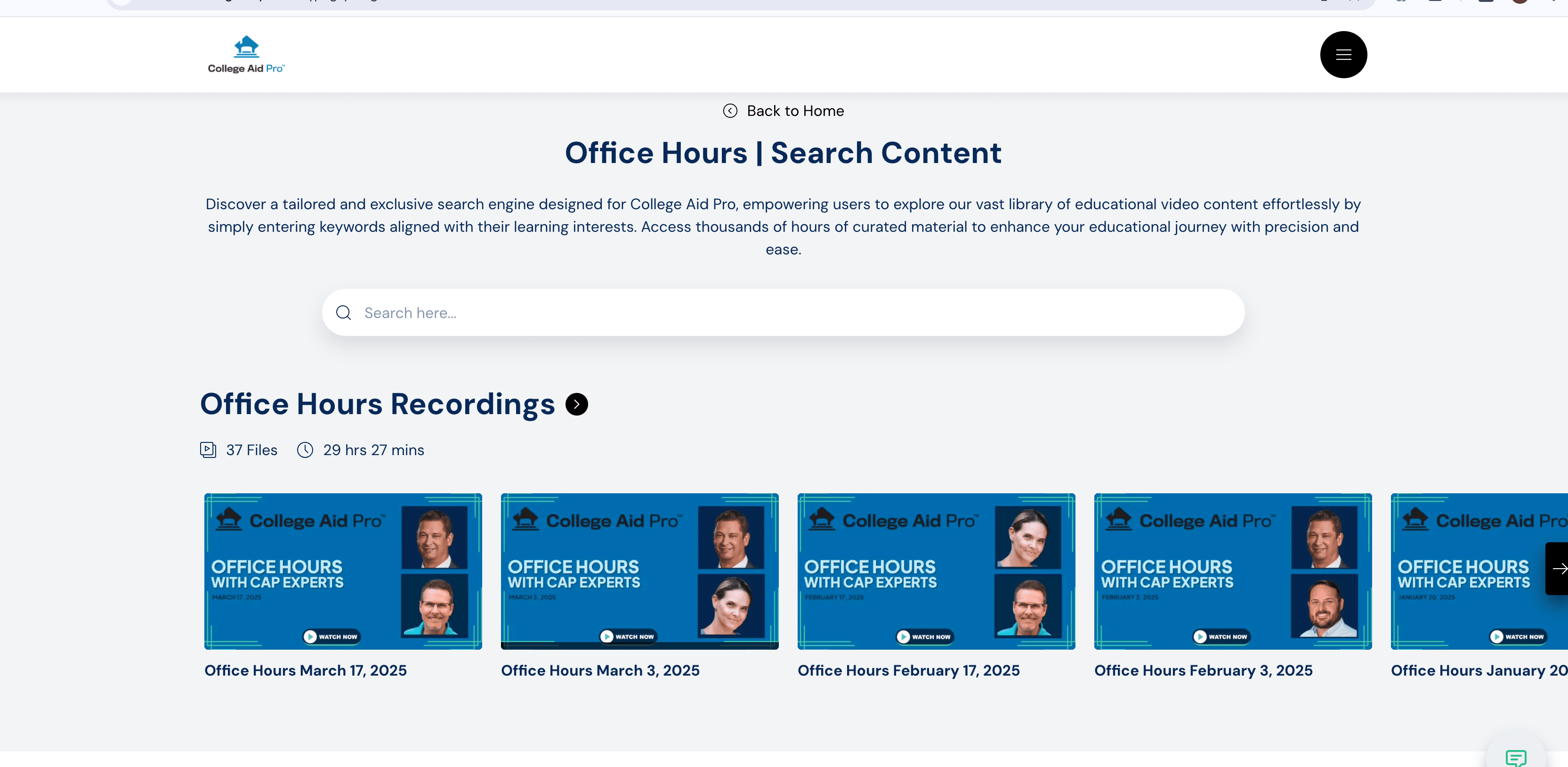Viewport: 1568px width, 767px height.
Task: Open the January 20 recording thumbnail
Action: point(1479,571)
